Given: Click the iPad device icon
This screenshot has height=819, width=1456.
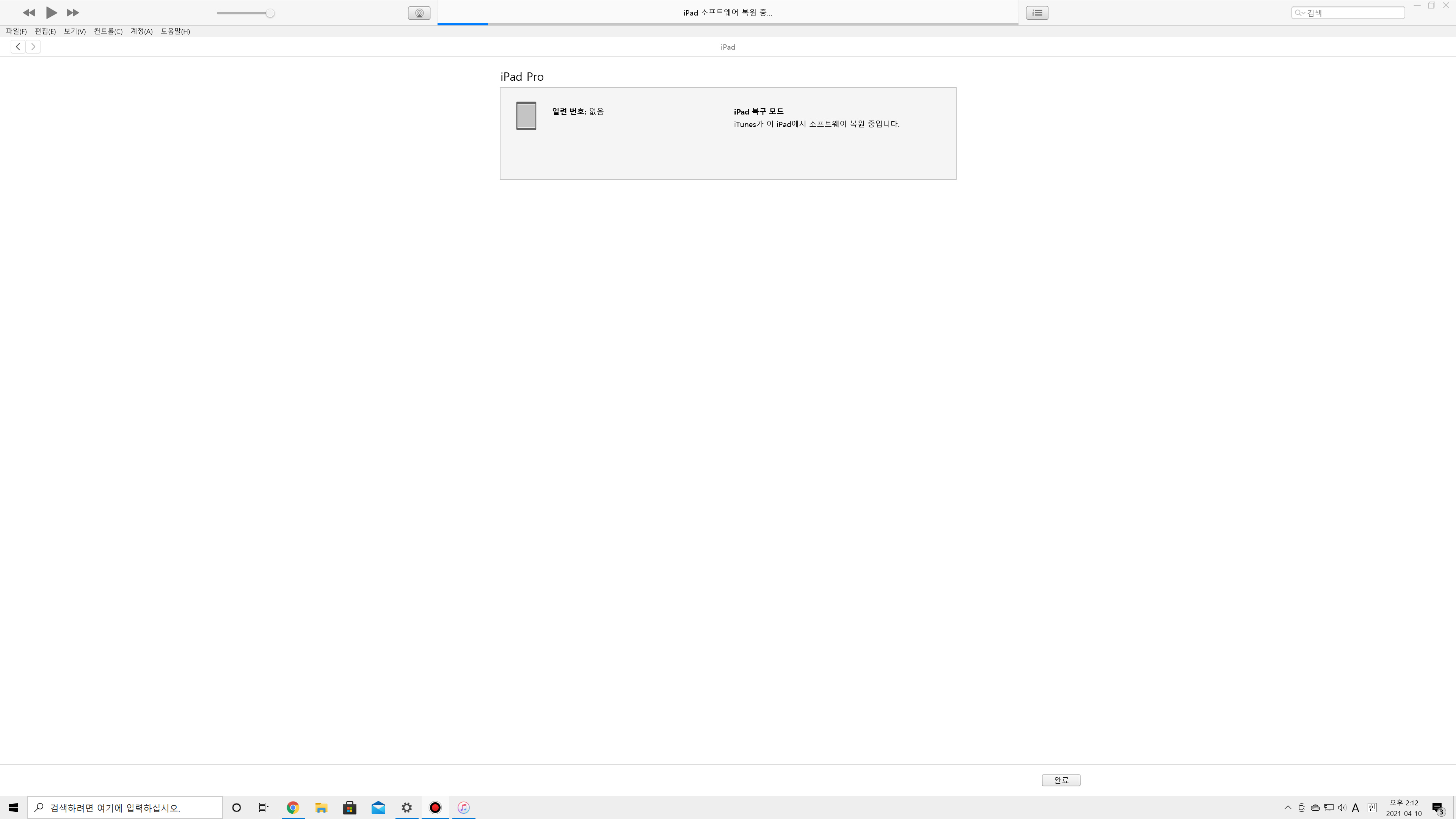Looking at the screenshot, I should [x=526, y=116].
